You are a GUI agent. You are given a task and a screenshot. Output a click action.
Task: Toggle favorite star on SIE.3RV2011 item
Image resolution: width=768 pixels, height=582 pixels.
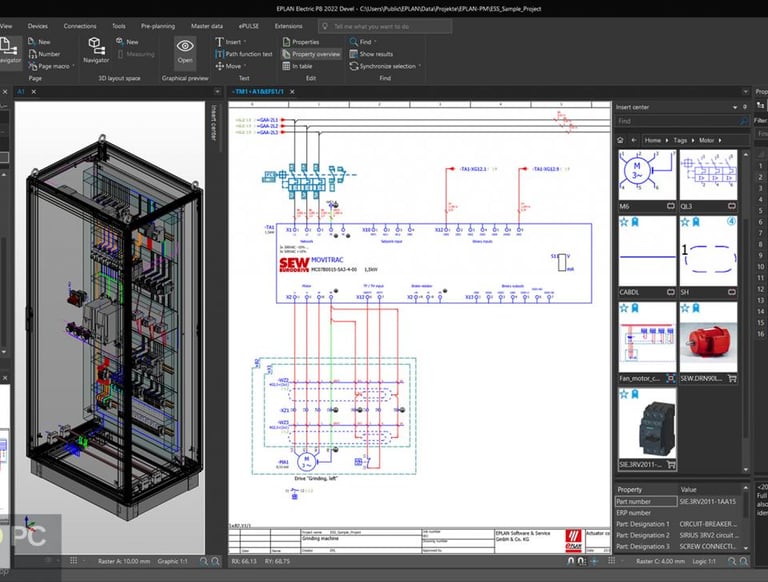point(622,394)
